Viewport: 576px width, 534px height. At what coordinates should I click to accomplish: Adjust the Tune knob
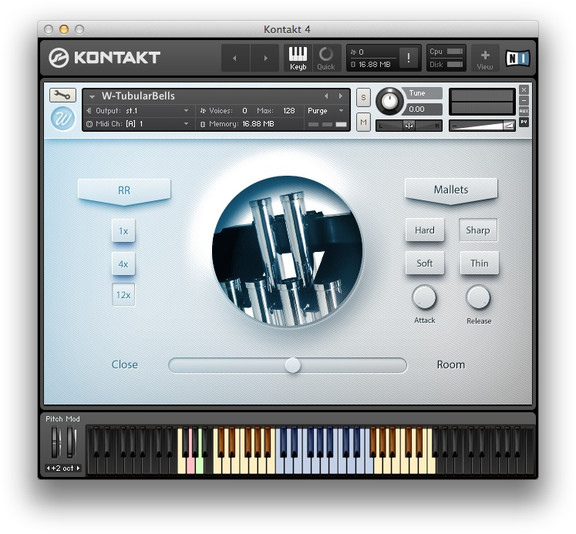point(389,101)
